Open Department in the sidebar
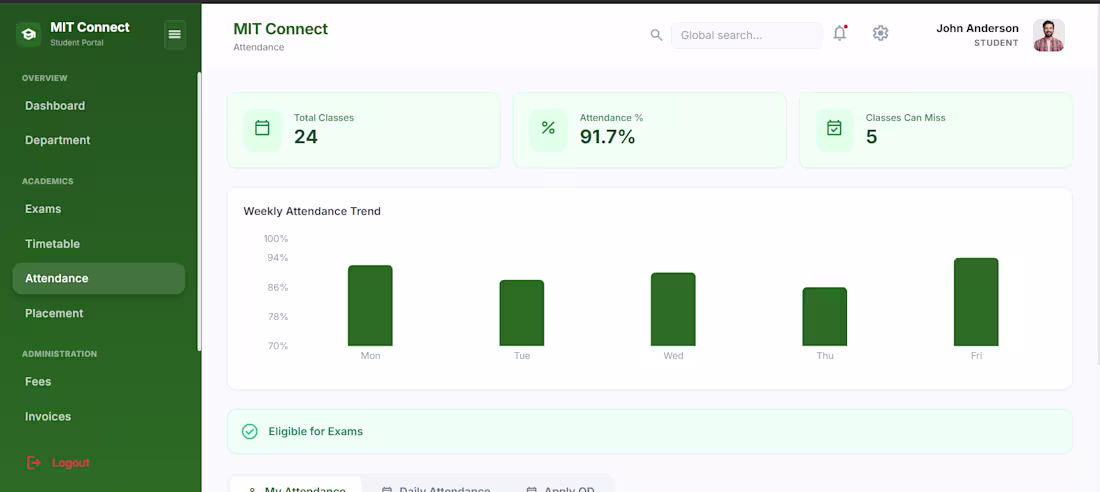The image size is (1100, 492). (98, 140)
